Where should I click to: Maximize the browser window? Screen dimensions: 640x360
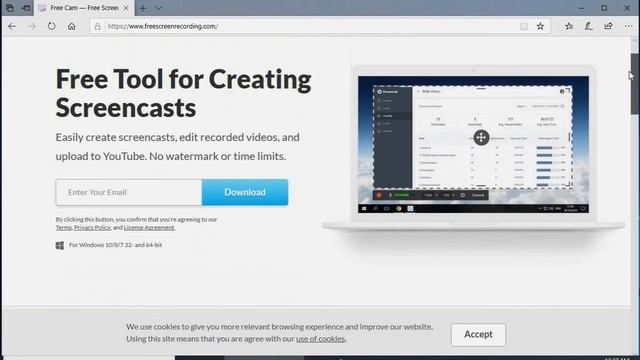pos(604,8)
